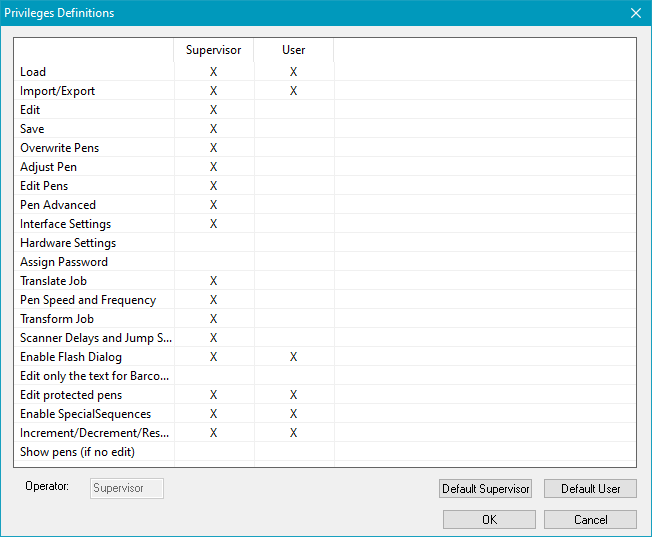
Task: Click the Operator input field
Action: (127, 488)
